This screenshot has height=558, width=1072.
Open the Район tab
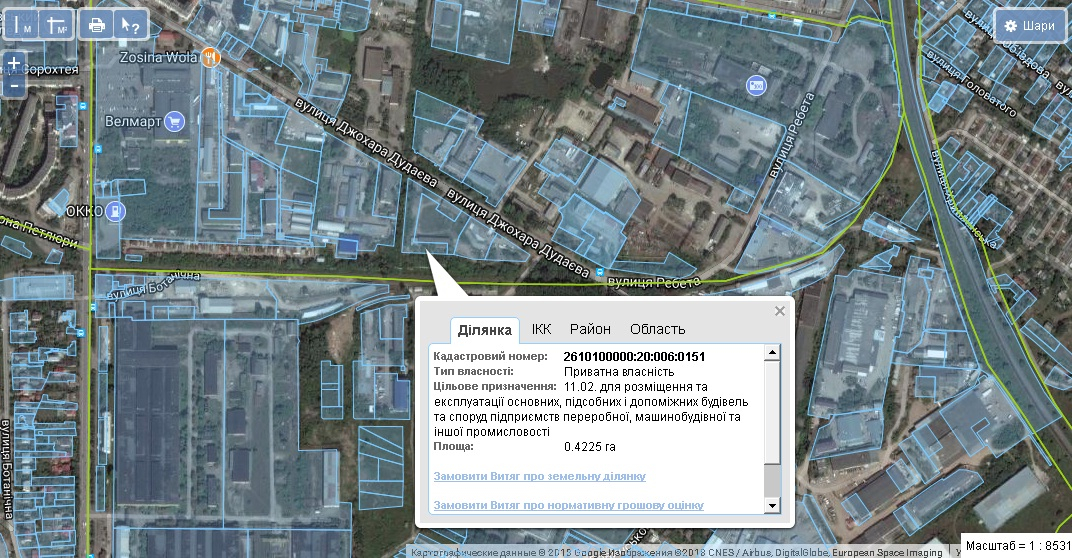coord(590,329)
